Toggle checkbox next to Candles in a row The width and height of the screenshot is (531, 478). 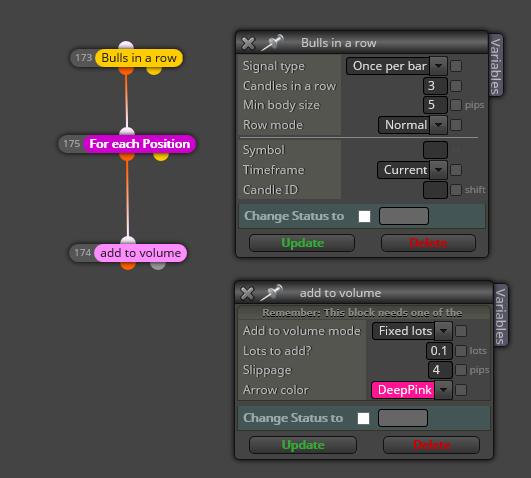pos(456,86)
